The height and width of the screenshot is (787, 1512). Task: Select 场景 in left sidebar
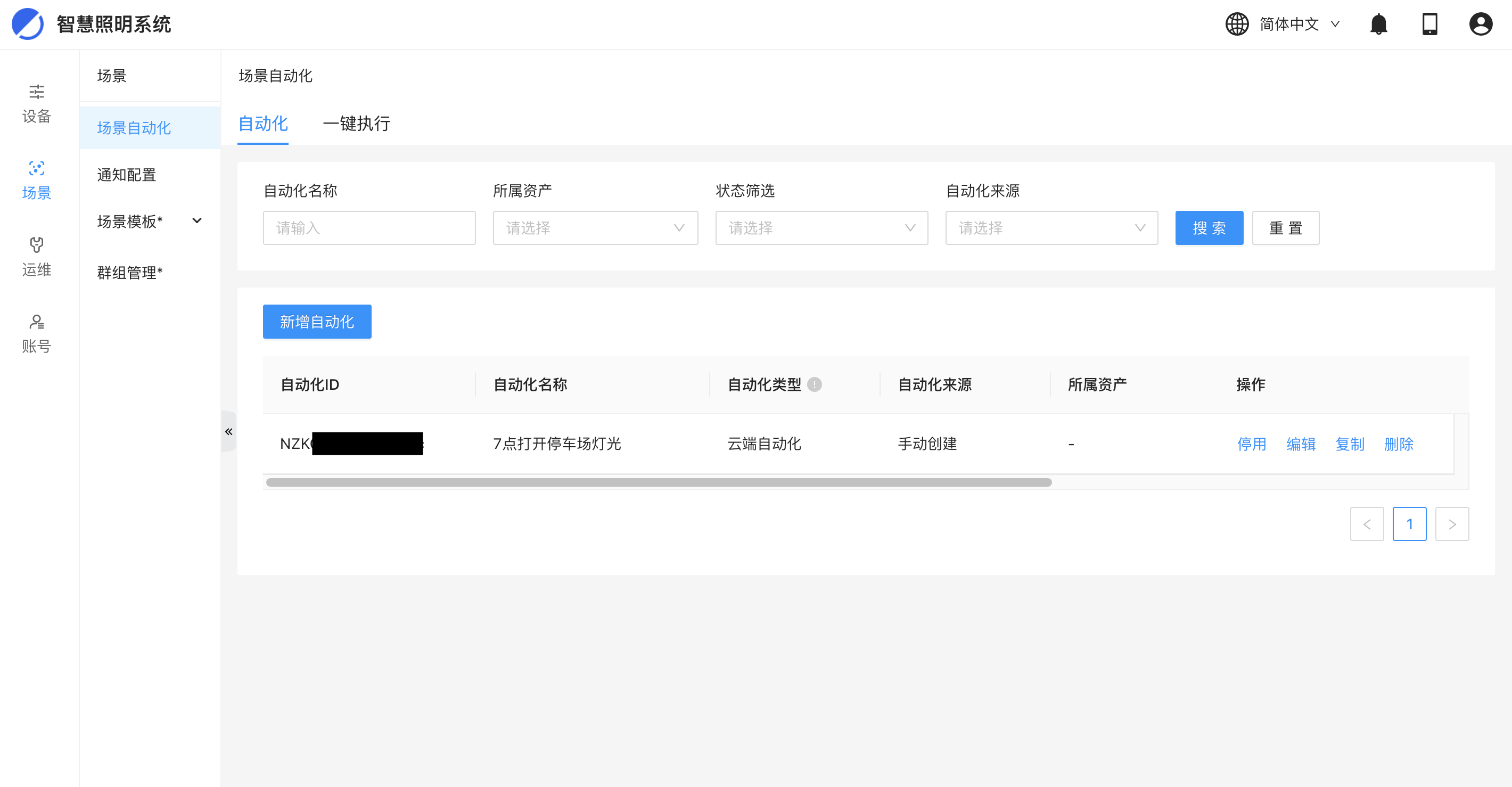click(x=36, y=181)
